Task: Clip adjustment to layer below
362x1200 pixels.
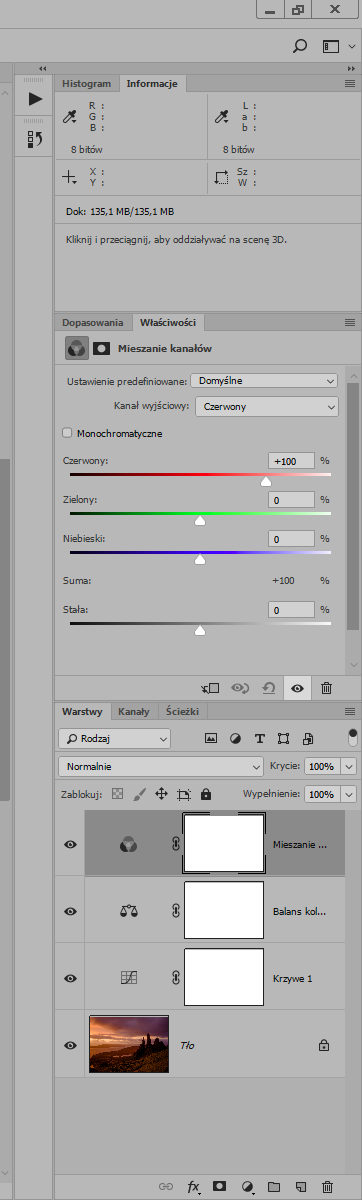Action: pos(210,688)
